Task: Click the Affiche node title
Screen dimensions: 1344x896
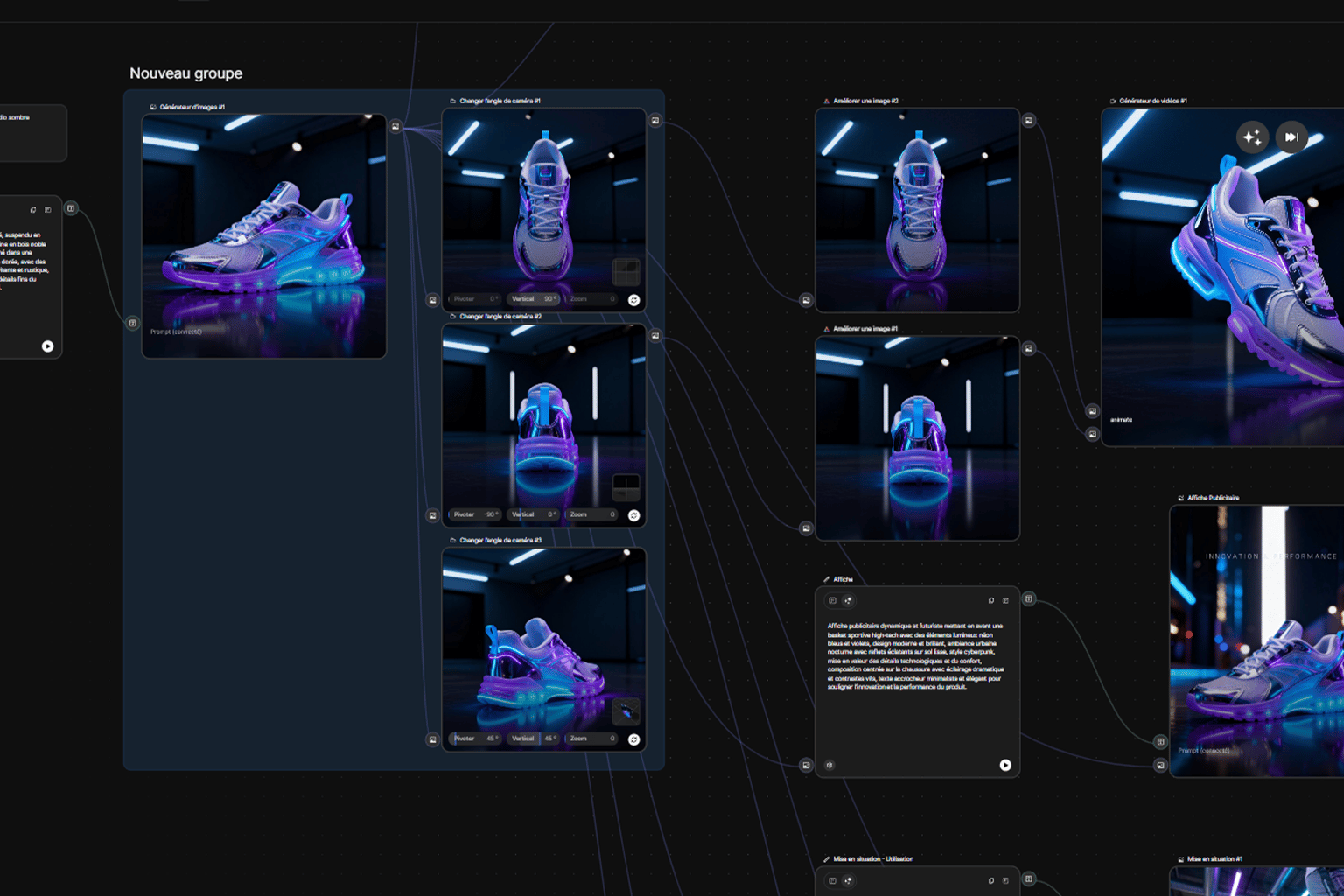Action: pos(843,579)
